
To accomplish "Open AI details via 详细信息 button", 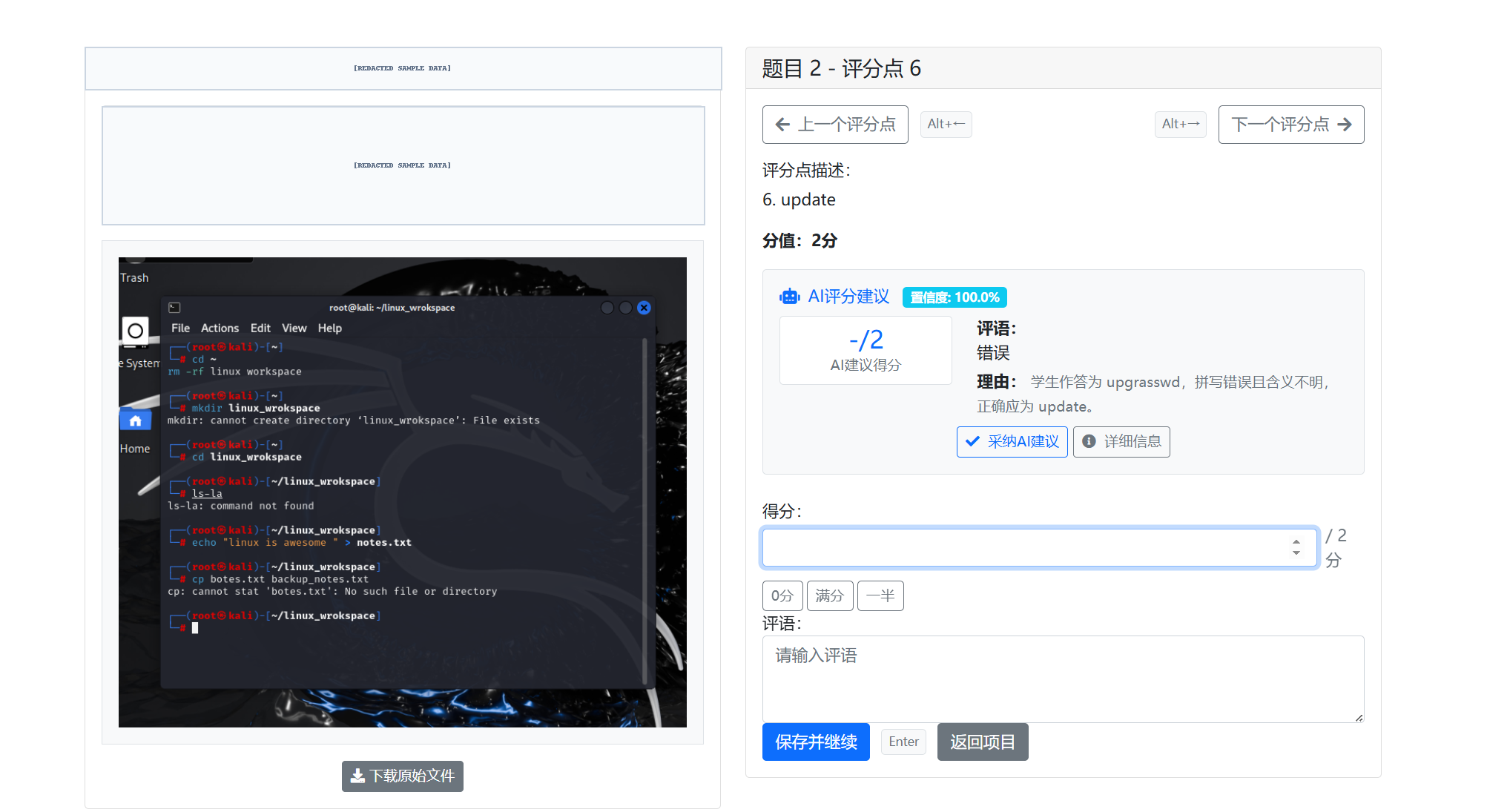I will tap(1121, 442).
